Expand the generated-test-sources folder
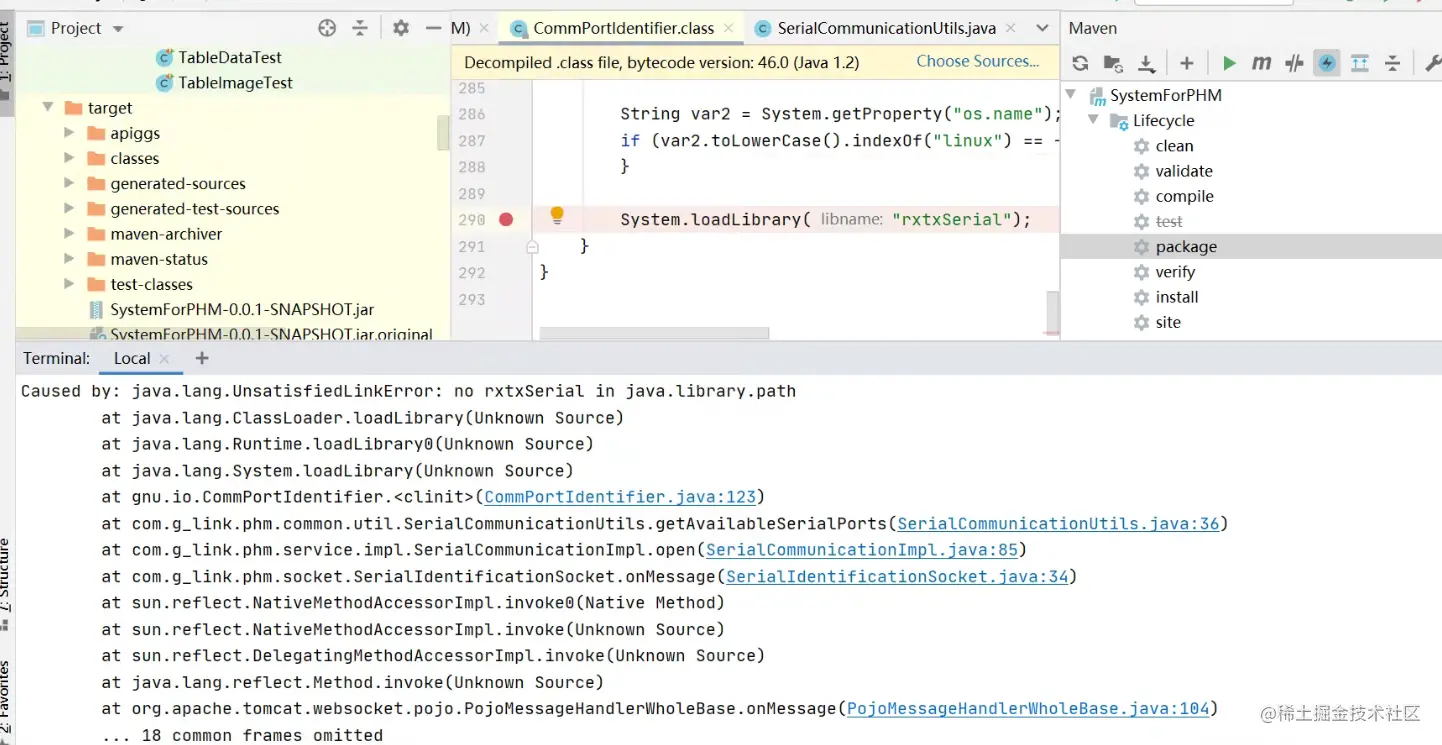 click(x=69, y=208)
